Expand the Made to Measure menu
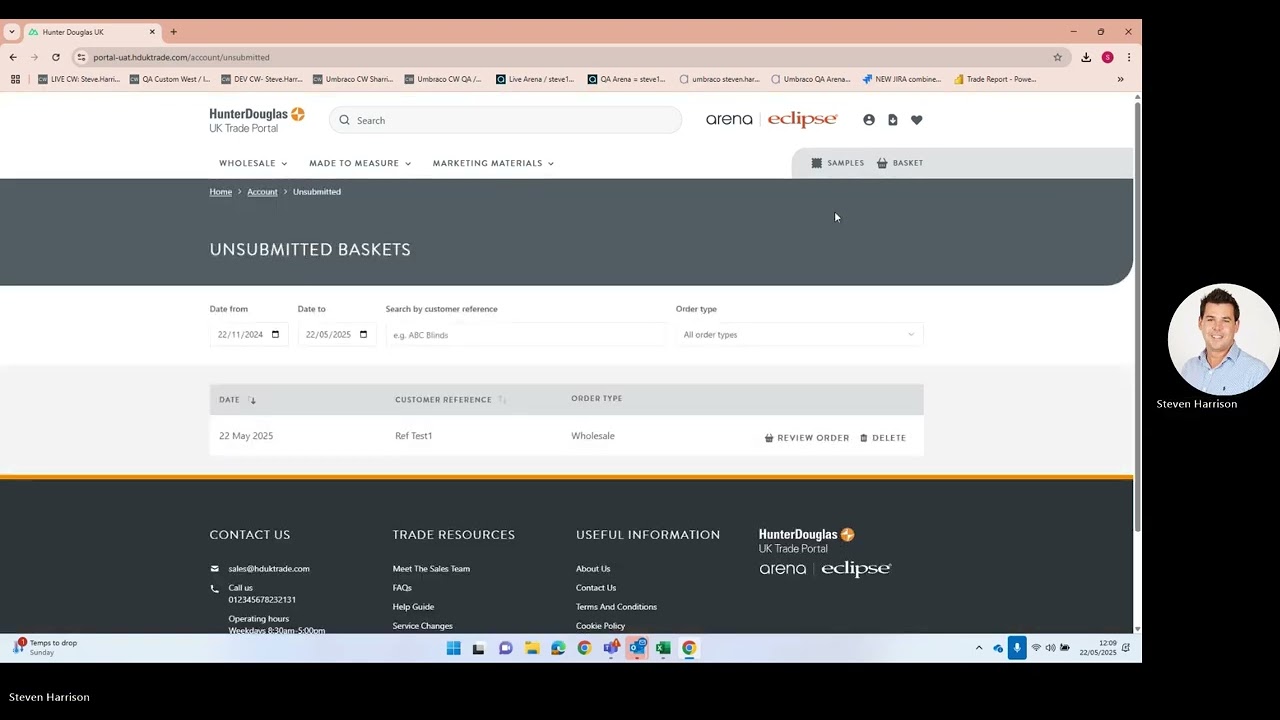This screenshot has height=720, width=1280. [360, 163]
